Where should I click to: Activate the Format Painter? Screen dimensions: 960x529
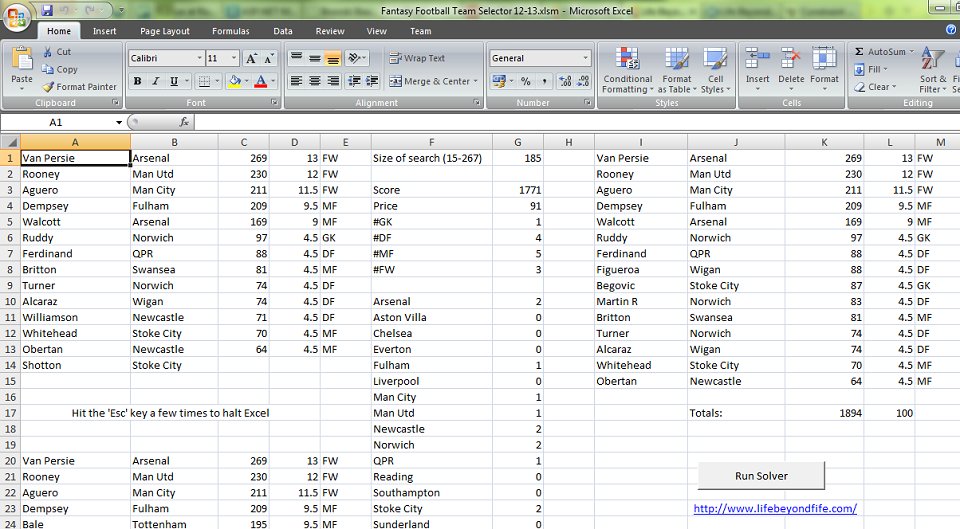pyautogui.click(x=79, y=87)
